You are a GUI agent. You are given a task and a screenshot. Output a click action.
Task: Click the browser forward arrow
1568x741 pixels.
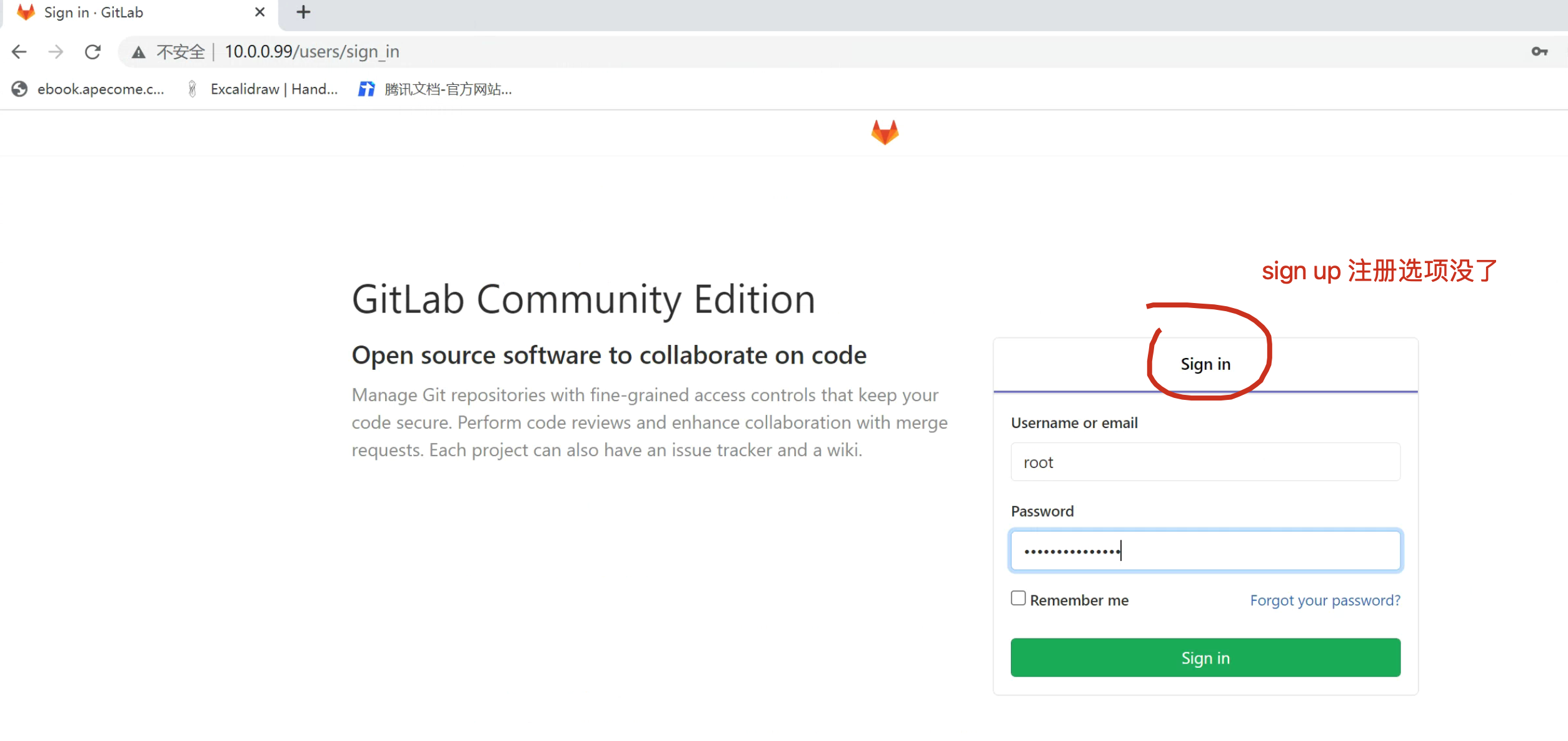[x=56, y=52]
